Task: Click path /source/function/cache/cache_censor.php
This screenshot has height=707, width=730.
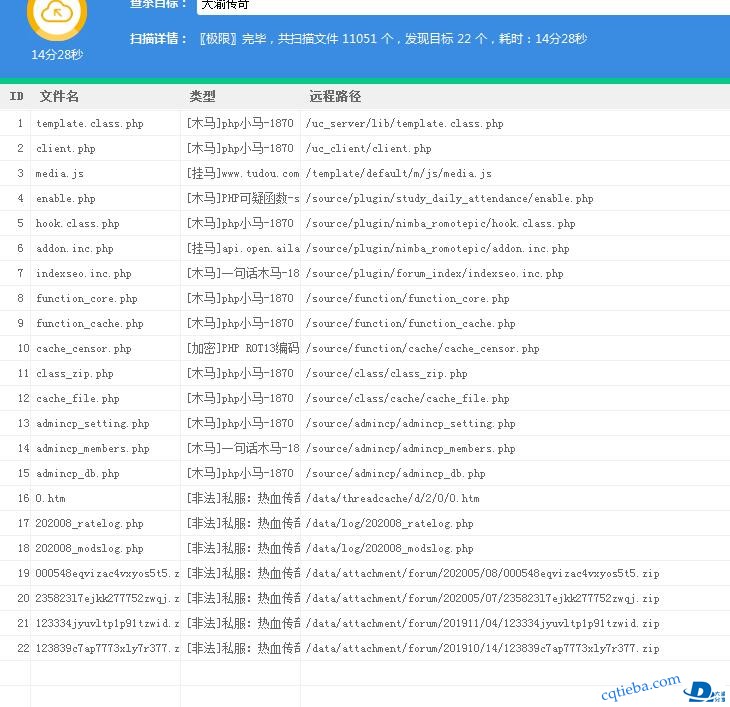Action: point(423,349)
